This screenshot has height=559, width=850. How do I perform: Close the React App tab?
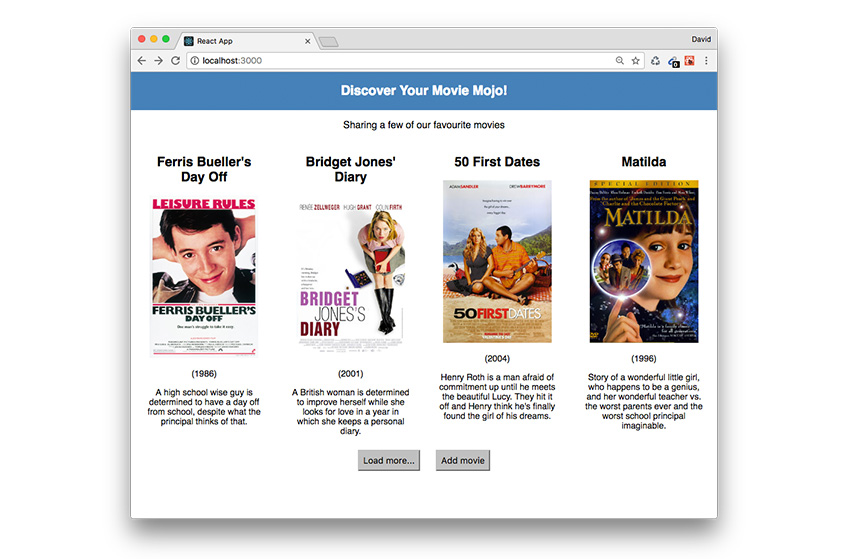tap(307, 41)
